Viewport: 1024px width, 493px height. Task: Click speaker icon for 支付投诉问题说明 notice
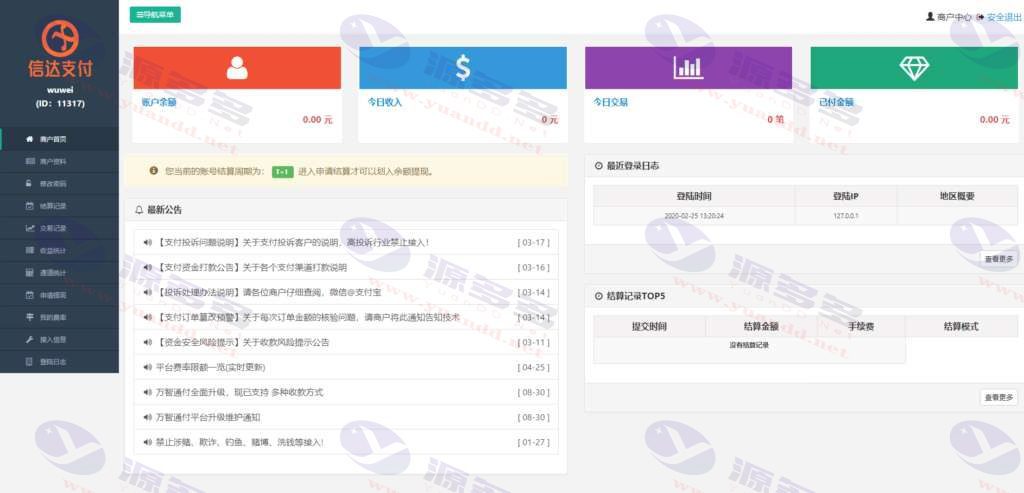(x=147, y=242)
